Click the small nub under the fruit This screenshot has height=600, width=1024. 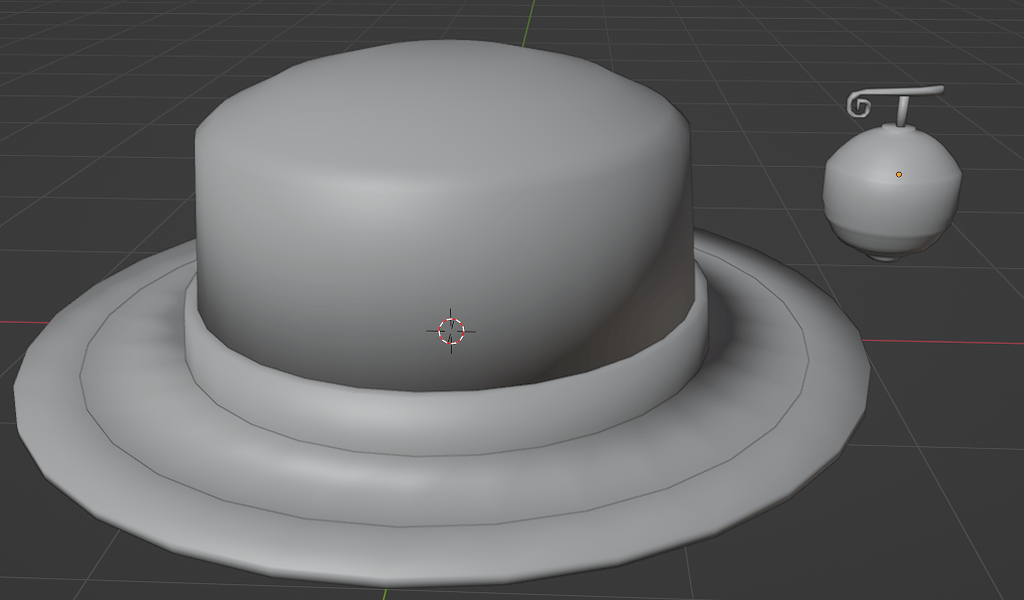(x=884, y=258)
